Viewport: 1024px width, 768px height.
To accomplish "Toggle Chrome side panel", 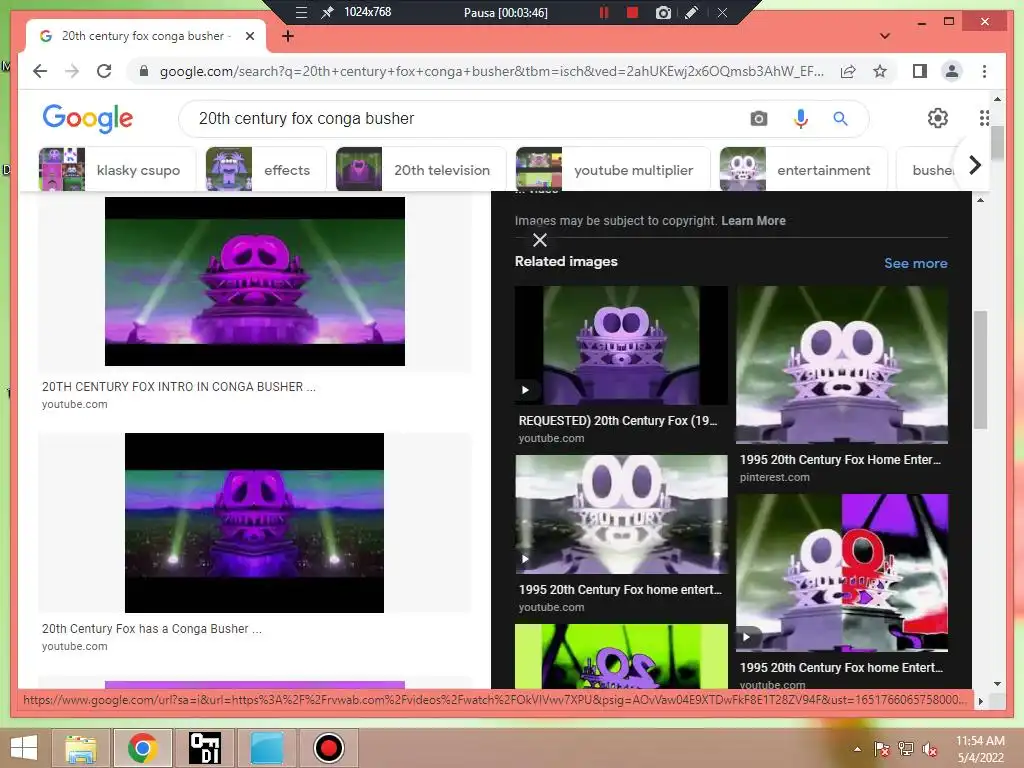I will tap(920, 71).
